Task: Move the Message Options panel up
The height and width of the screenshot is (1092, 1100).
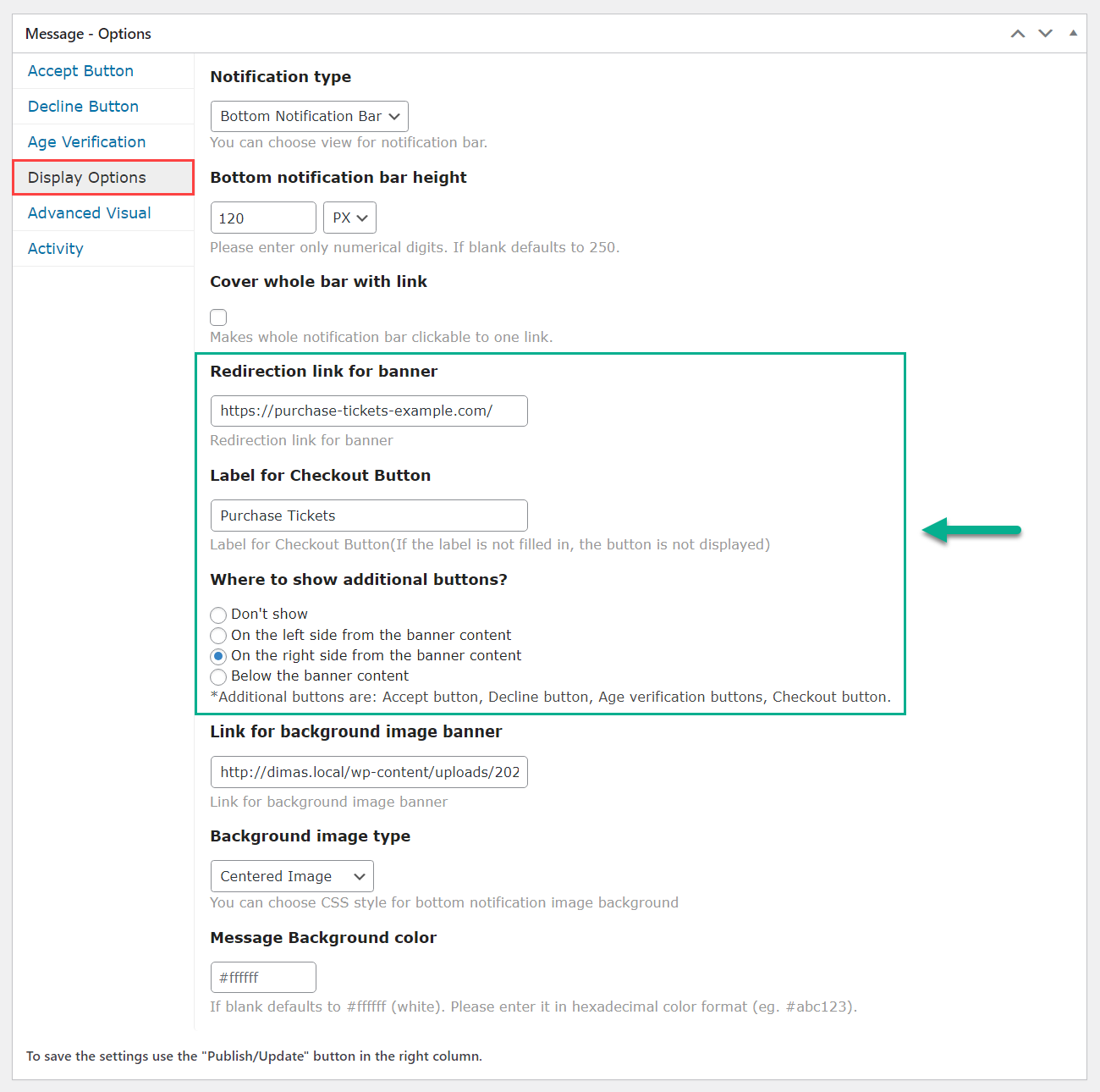Action: click(x=1018, y=34)
